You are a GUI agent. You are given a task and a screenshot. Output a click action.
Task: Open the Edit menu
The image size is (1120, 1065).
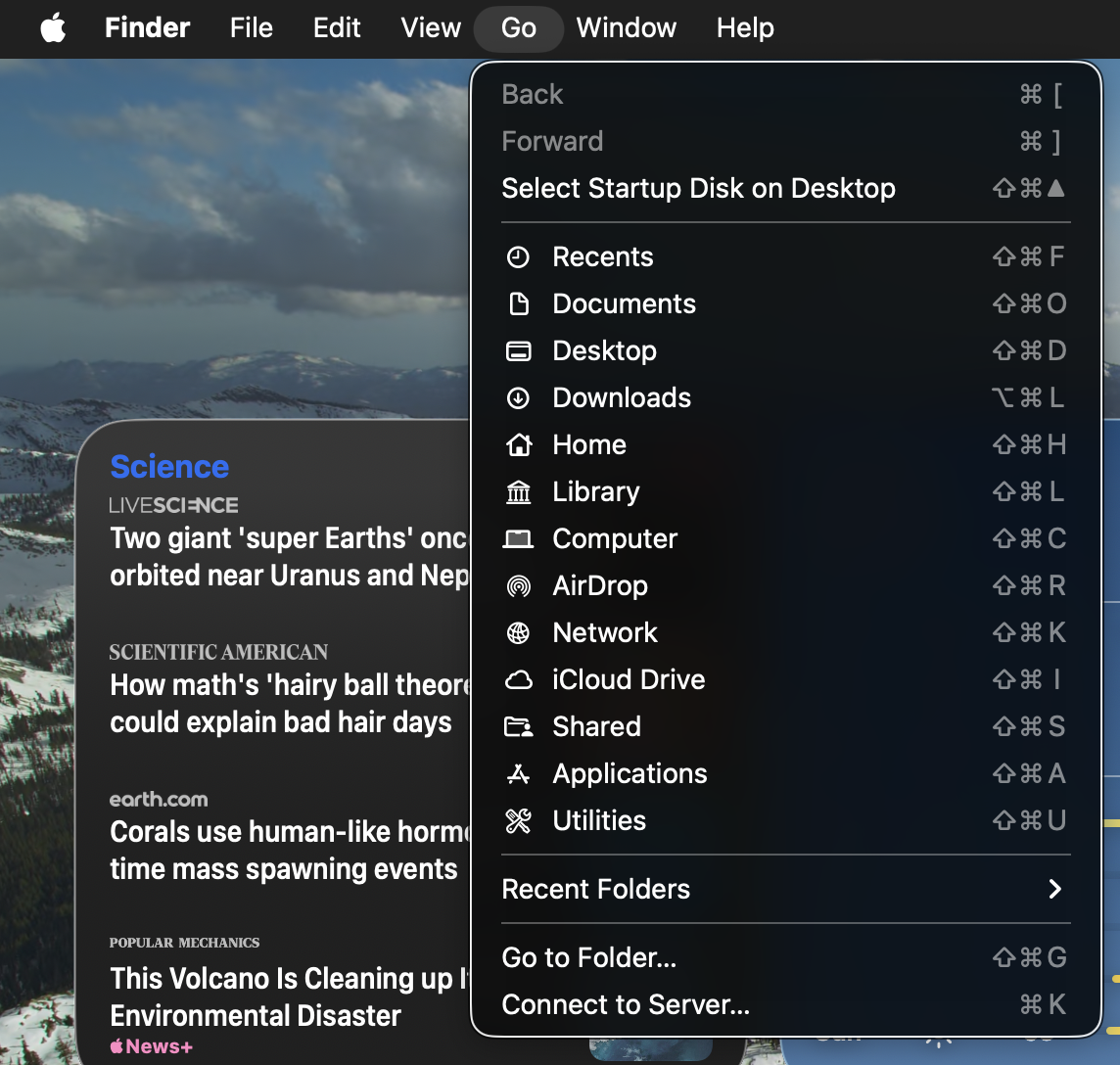pos(337,27)
